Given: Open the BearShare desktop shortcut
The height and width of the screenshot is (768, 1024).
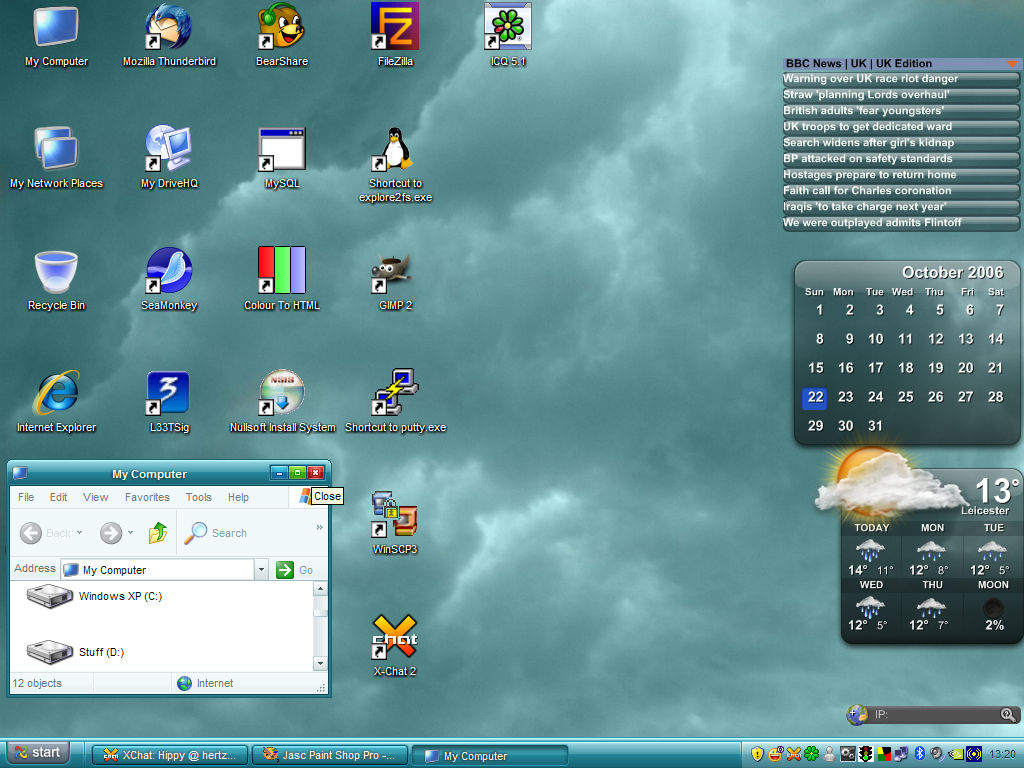Looking at the screenshot, I should click(281, 35).
